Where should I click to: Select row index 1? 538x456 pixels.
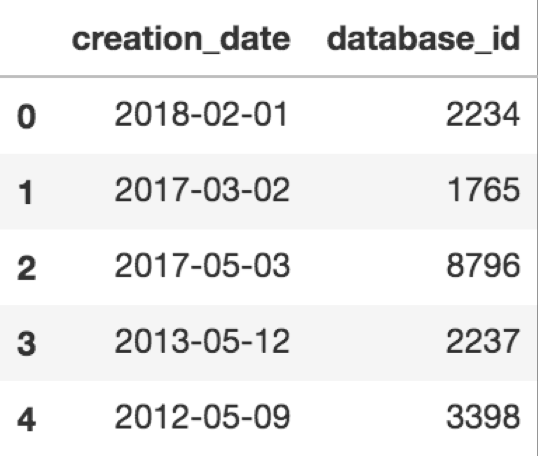25,192
